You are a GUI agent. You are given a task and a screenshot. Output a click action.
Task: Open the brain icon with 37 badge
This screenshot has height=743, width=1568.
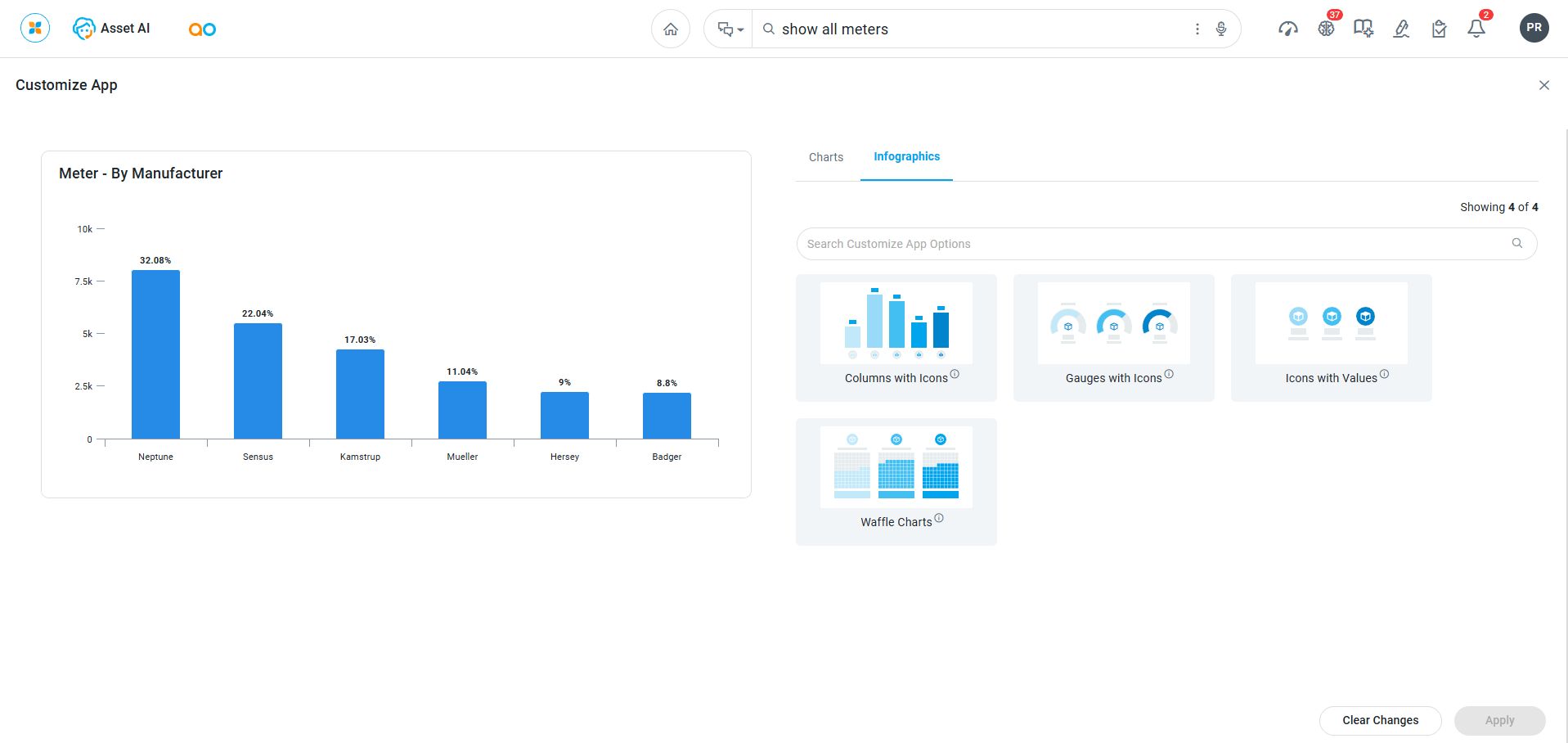(1326, 29)
